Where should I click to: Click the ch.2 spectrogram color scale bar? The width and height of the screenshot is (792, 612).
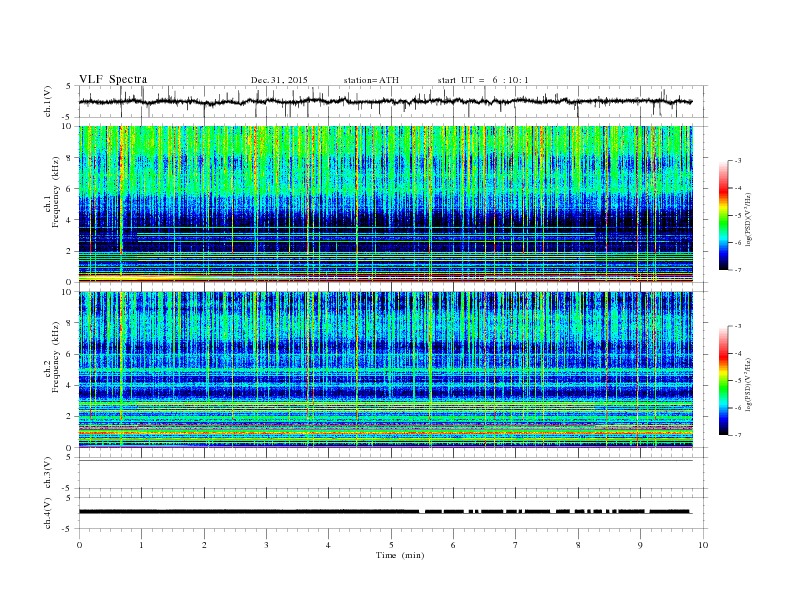723,381
